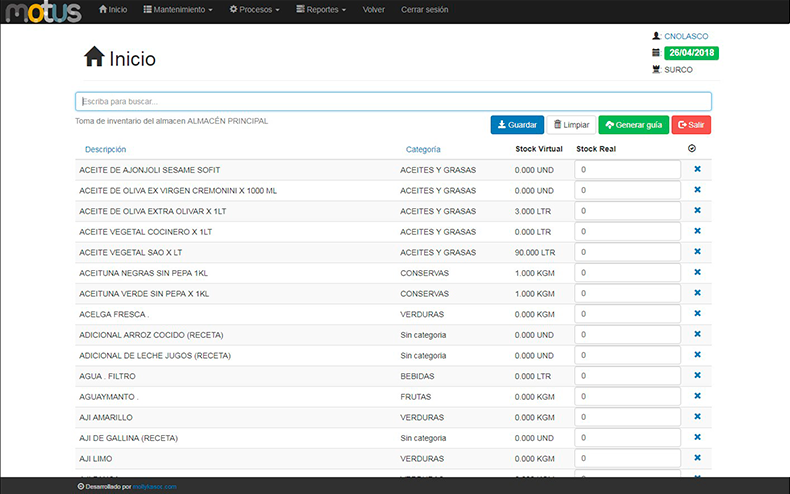The width and height of the screenshot is (790, 494).
Task: Delete the AGUA . FILTRO row
Action: point(697,376)
